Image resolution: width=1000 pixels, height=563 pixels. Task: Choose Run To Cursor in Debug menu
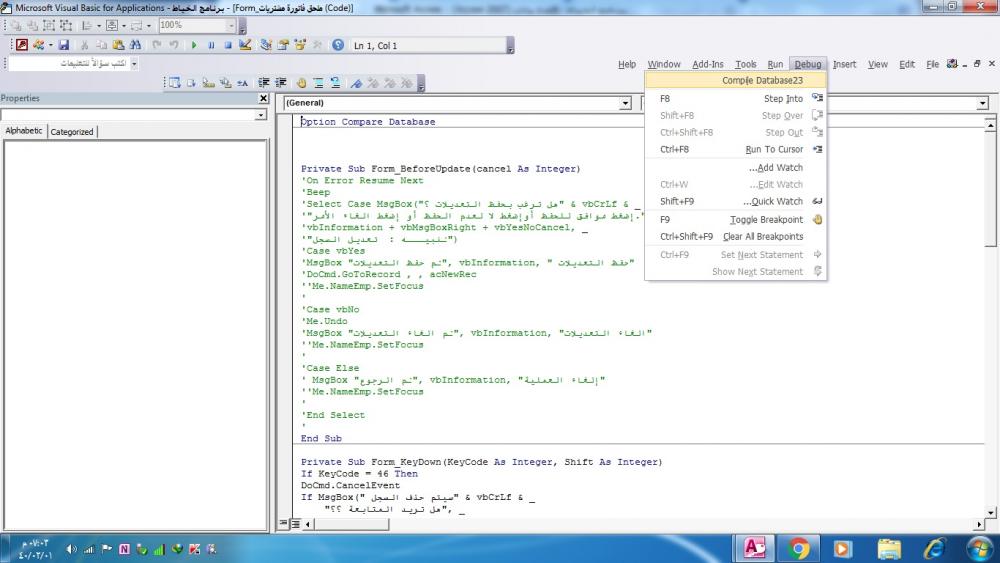pyautogui.click(x=736, y=149)
